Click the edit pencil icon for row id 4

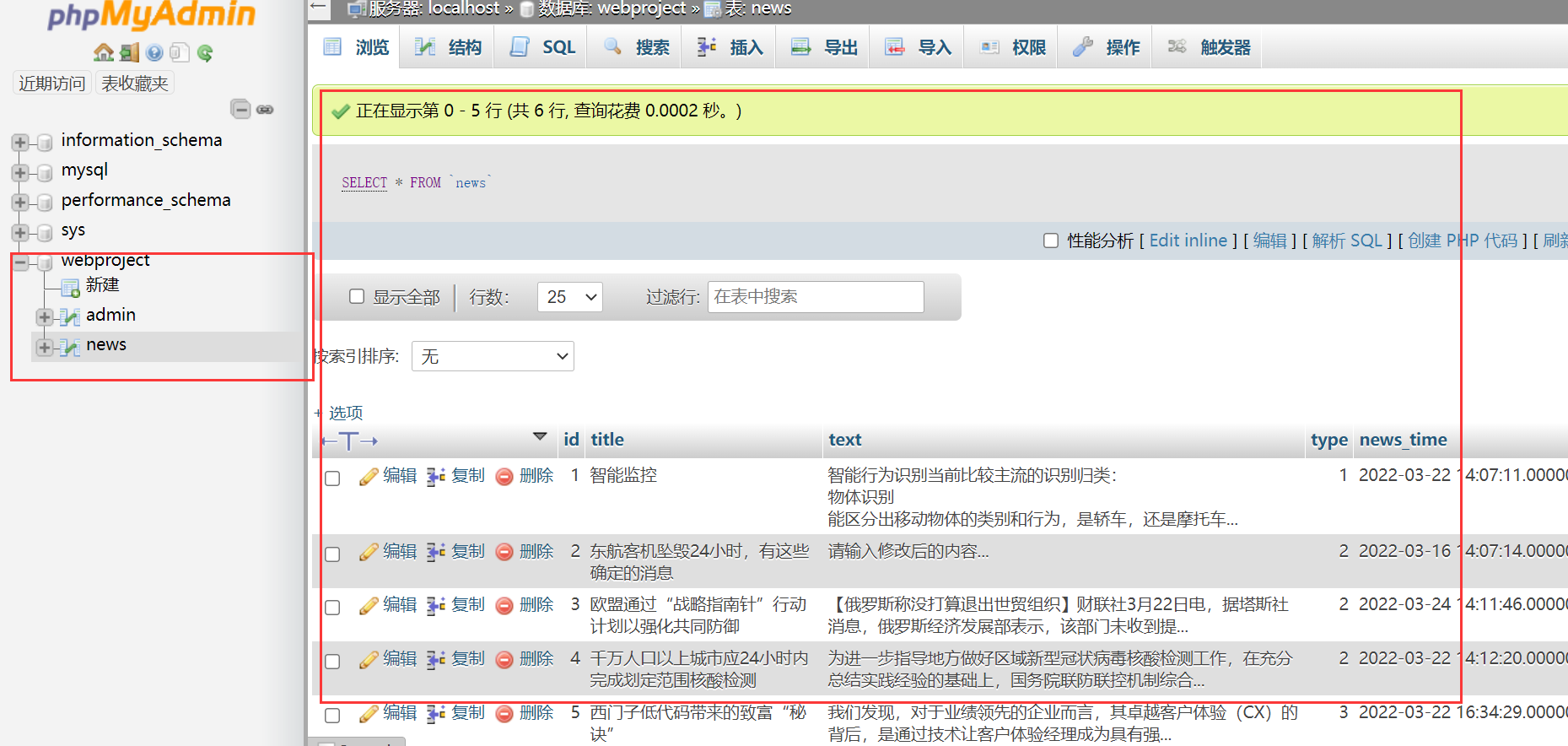[369, 660]
